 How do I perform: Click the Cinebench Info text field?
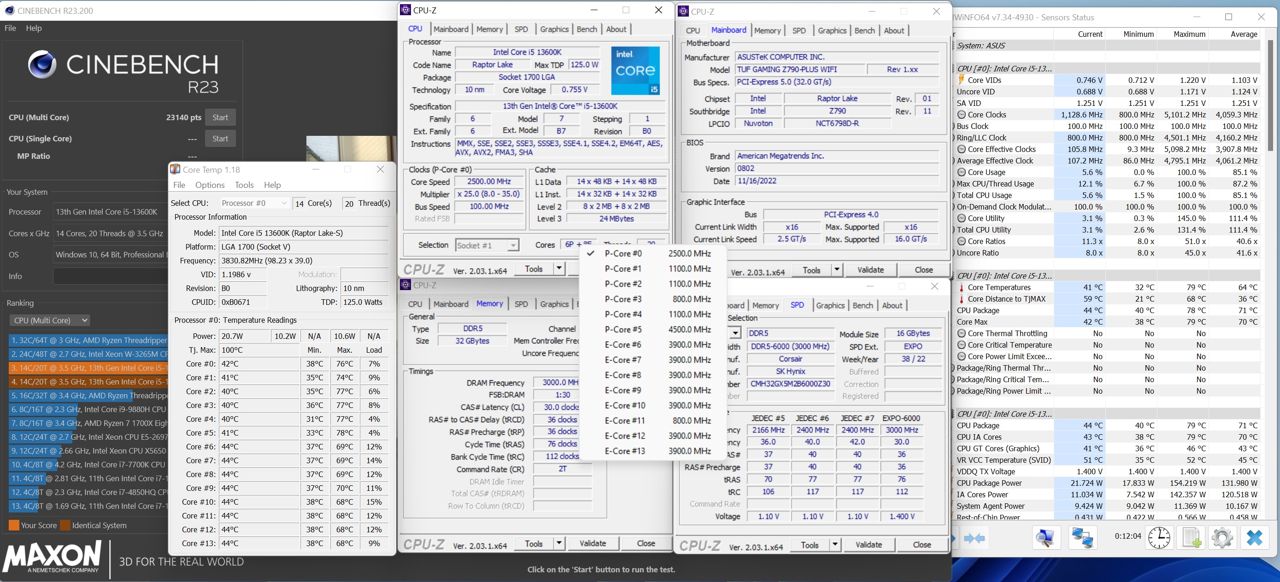tap(110, 276)
